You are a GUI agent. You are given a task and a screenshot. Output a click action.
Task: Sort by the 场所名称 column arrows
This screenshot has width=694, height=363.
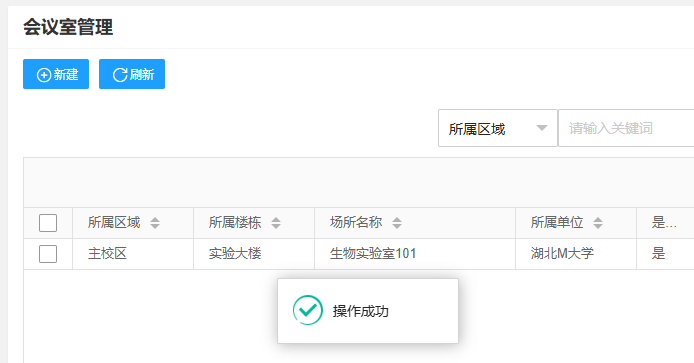[397, 223]
